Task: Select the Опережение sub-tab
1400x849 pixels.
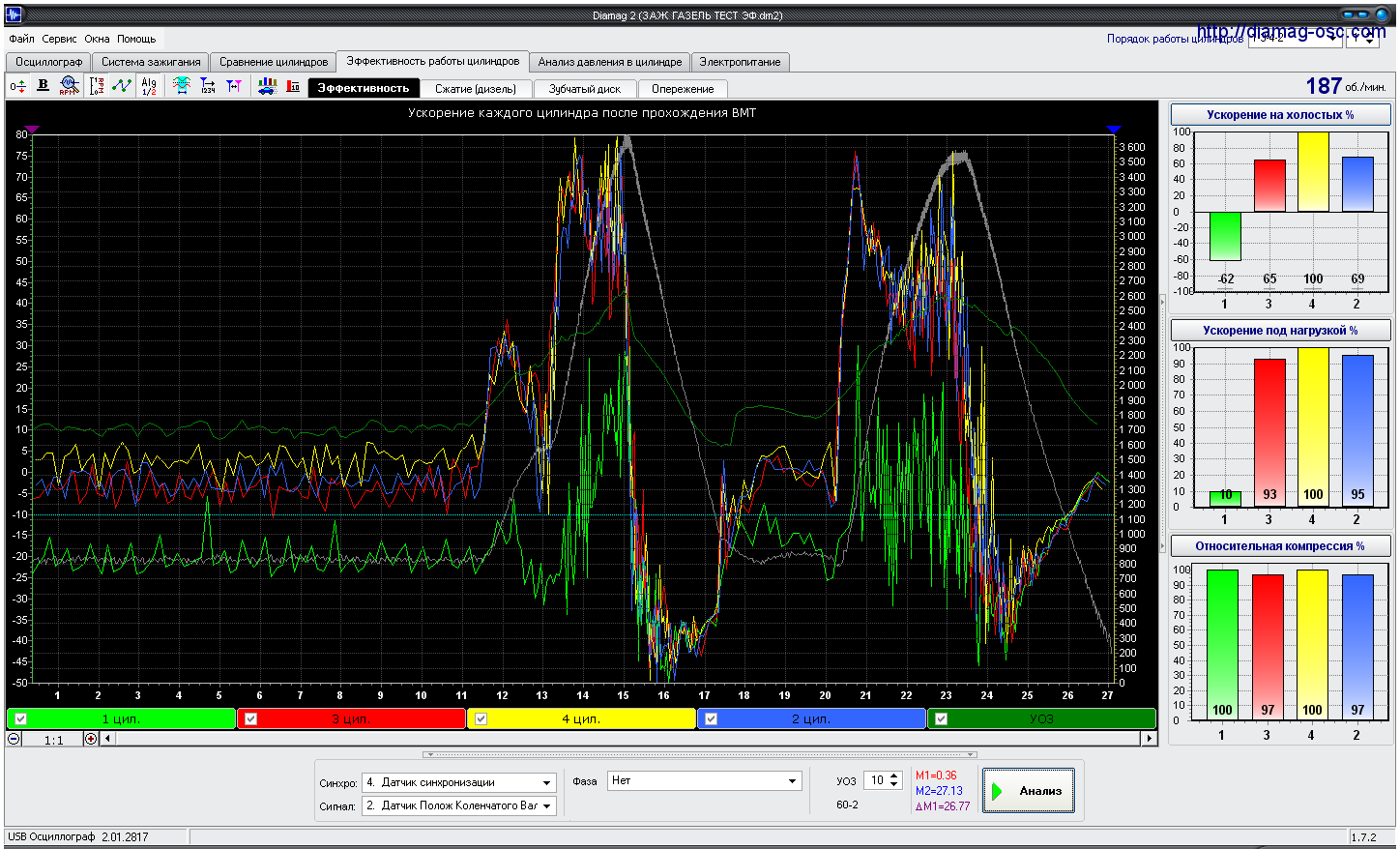Action: pyautogui.click(x=683, y=88)
